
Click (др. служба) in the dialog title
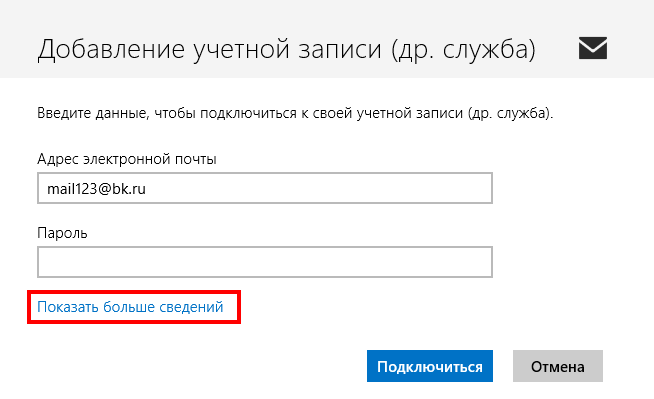463,50
